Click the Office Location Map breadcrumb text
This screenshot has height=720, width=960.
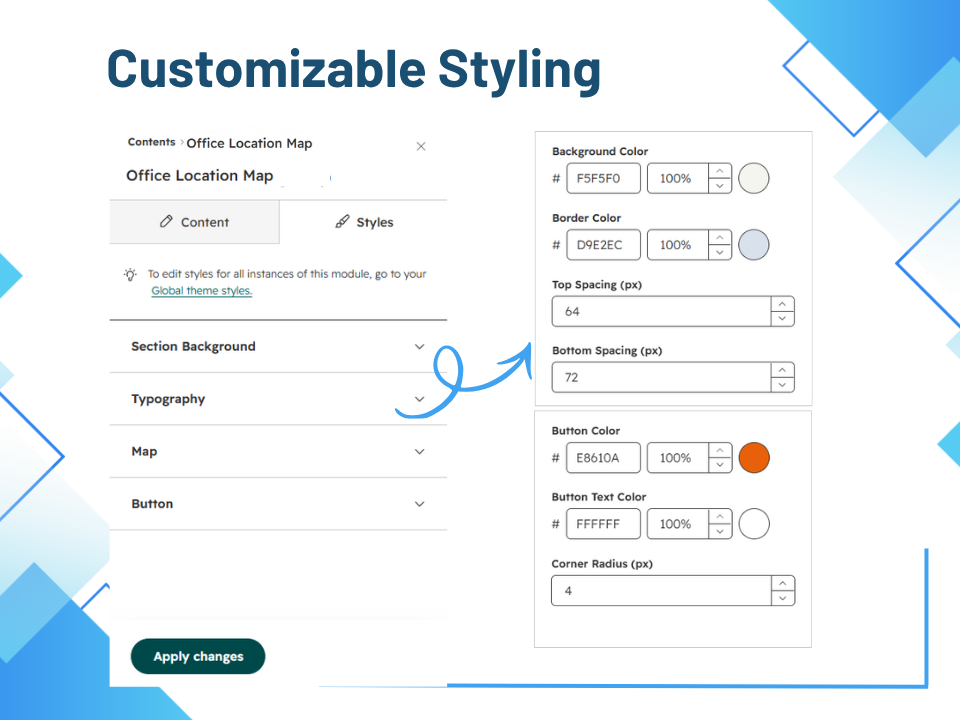249,143
